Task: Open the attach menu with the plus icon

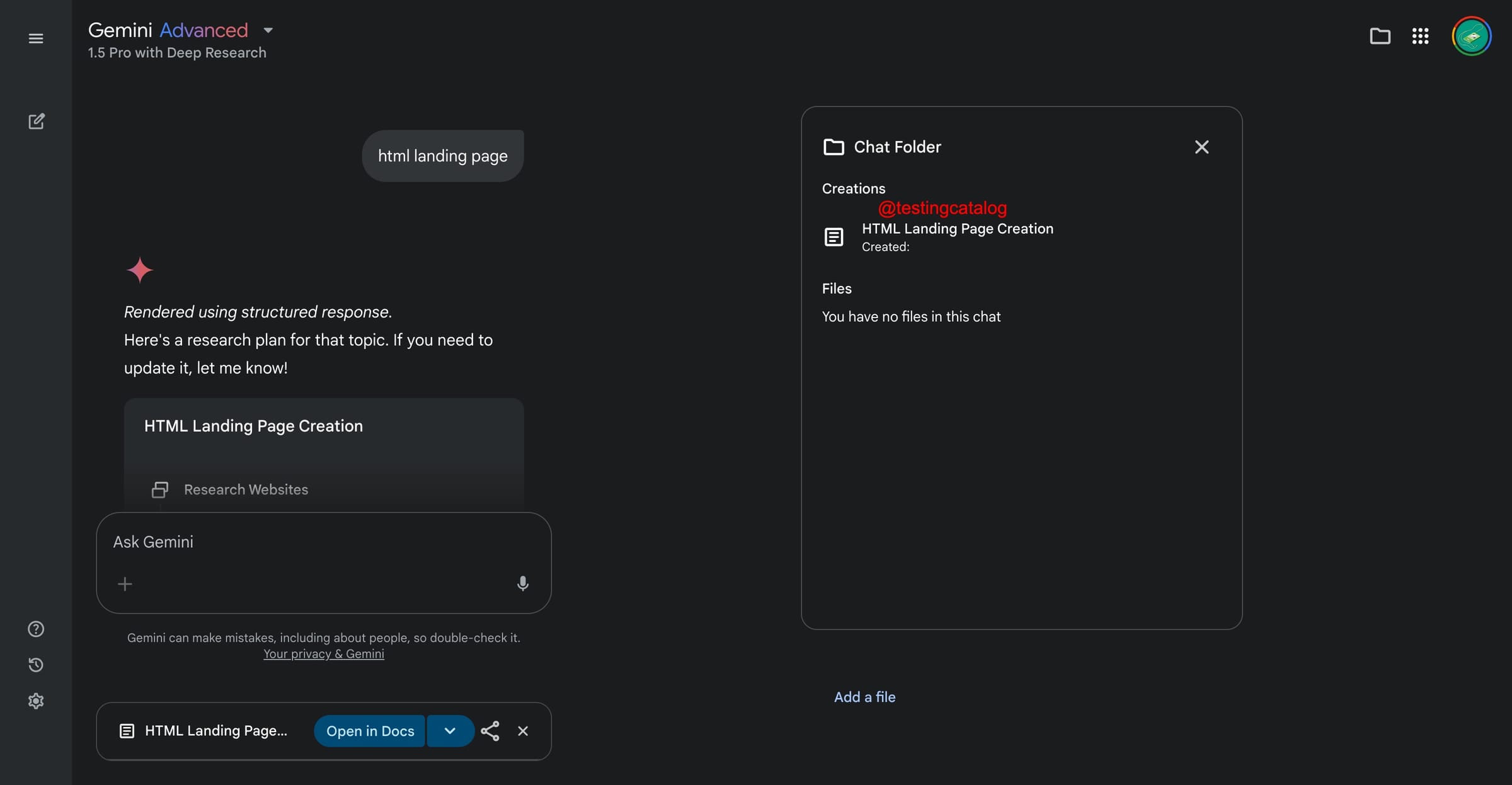Action: pos(125,583)
